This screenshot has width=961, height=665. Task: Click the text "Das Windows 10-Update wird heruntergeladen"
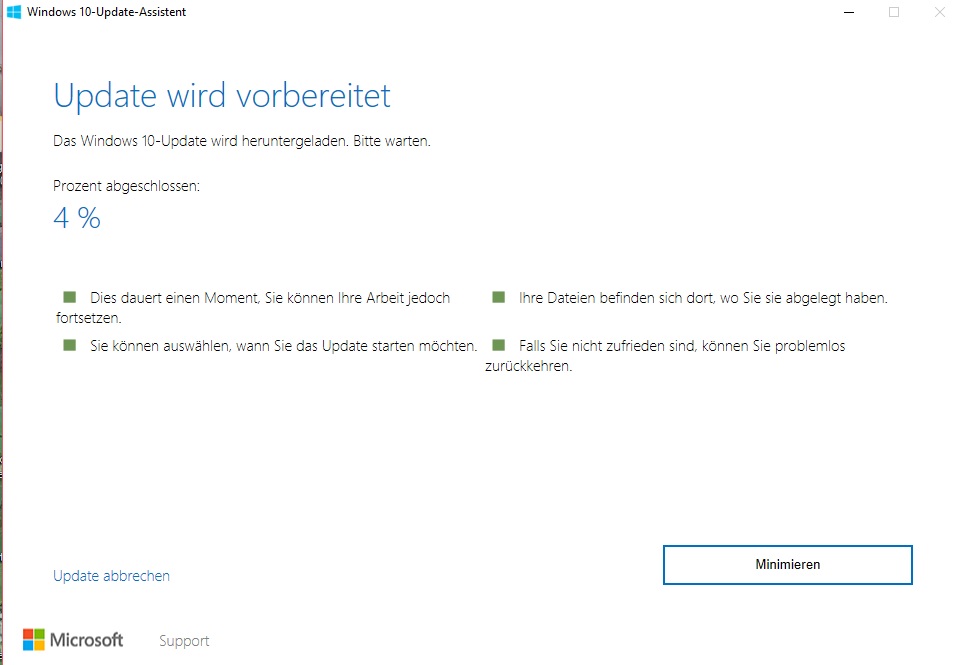[x=201, y=141]
